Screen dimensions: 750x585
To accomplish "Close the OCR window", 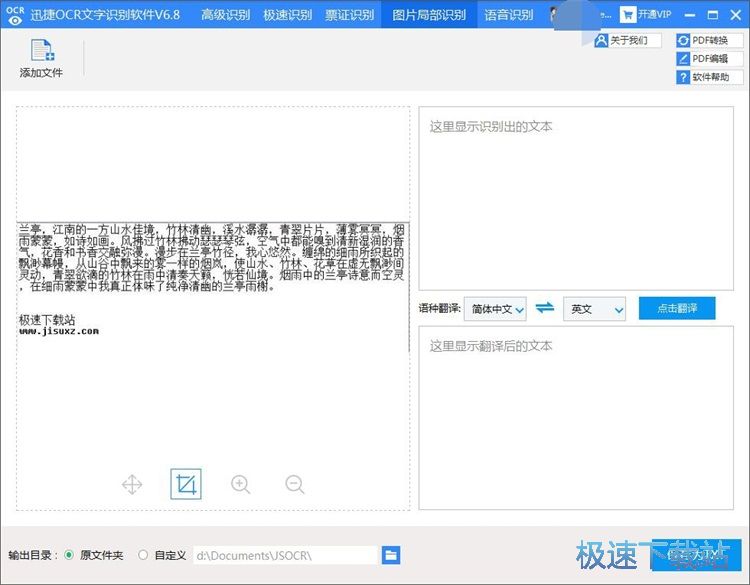I will pos(736,15).
